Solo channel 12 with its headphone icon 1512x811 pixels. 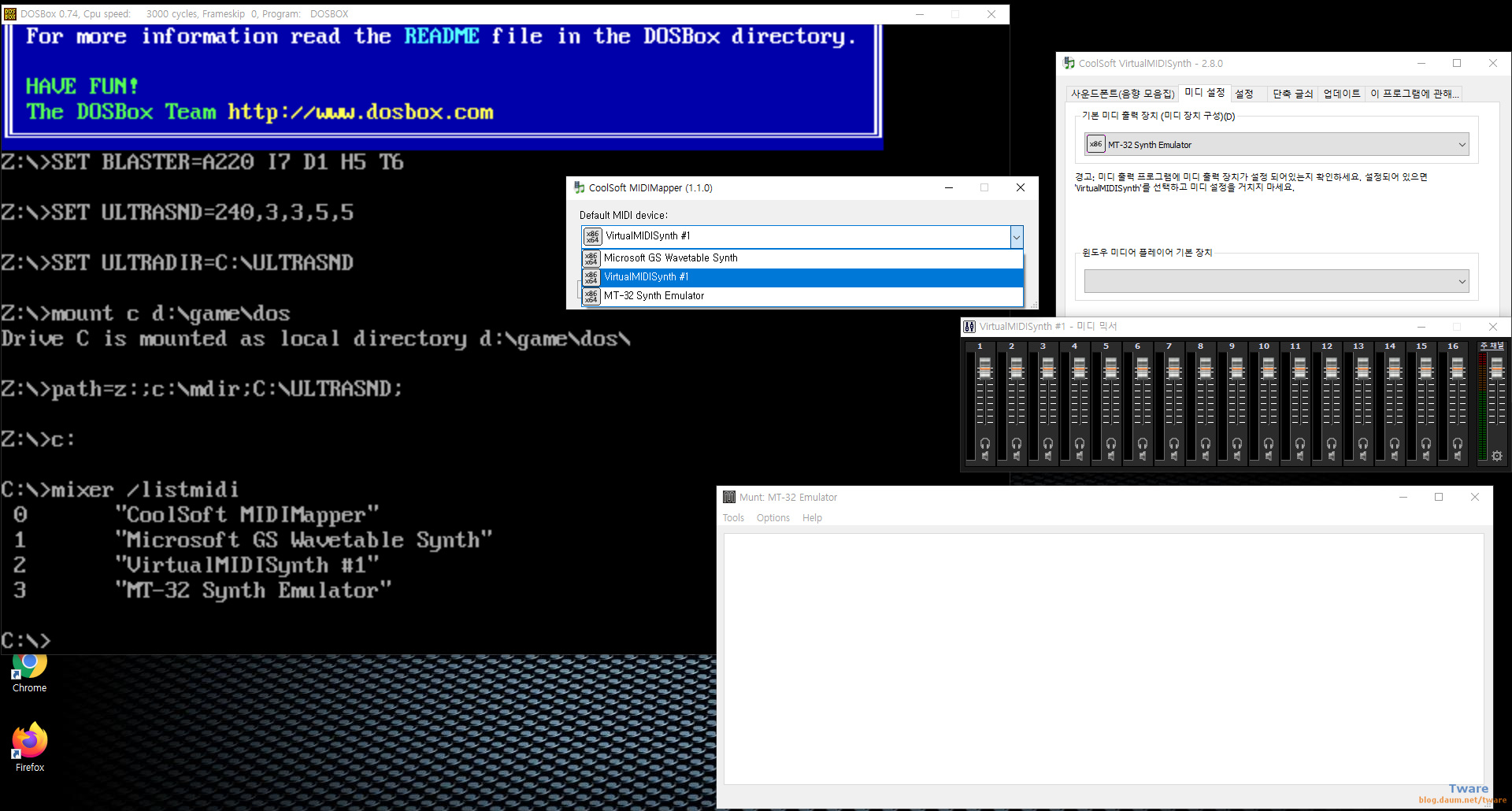1332,443
